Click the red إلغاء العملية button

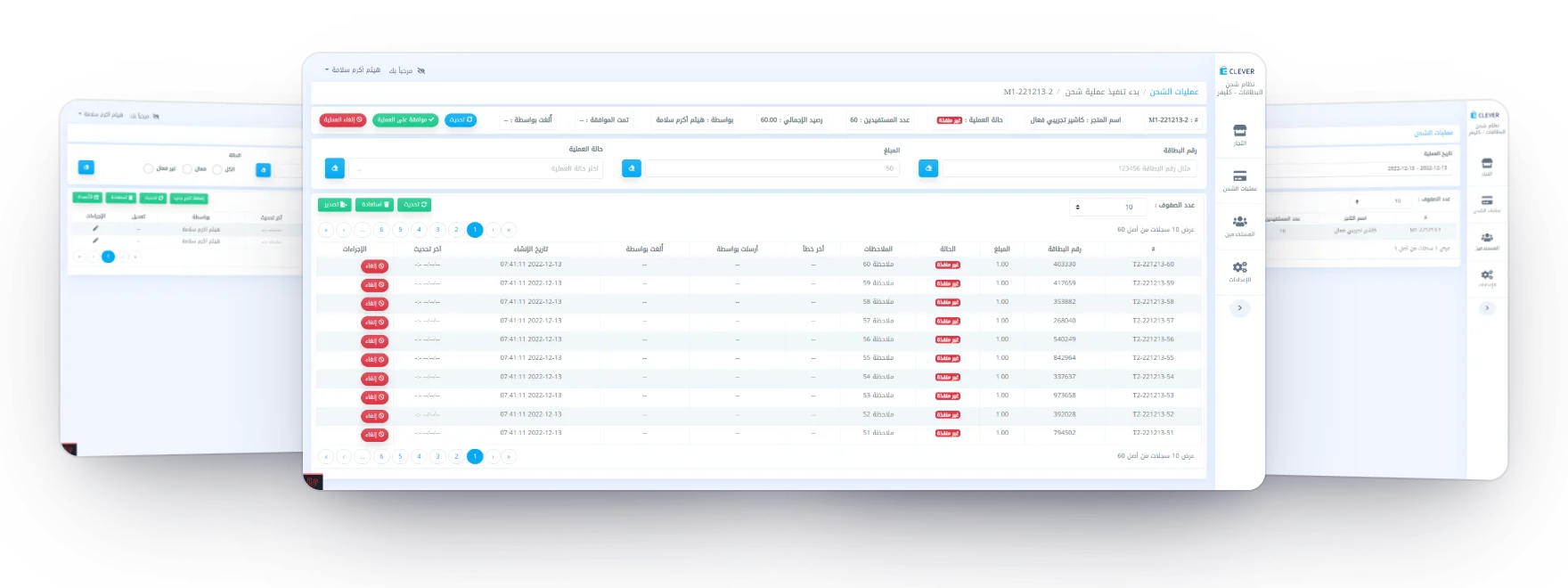point(343,119)
